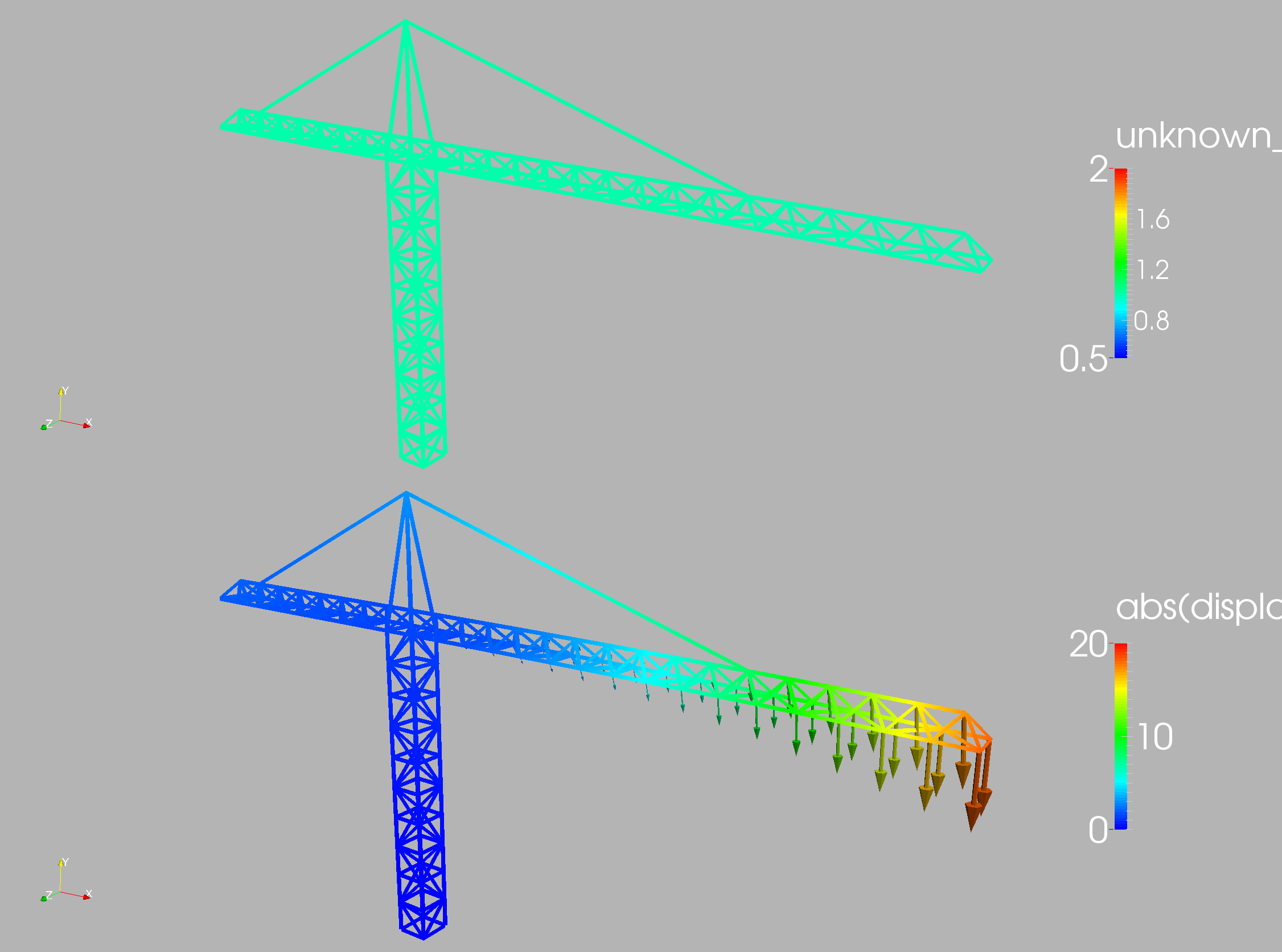Click the yellow Y axis arrow of the triad beside the blue crane tower
The width and height of the screenshot is (1282, 952).
click(61, 863)
